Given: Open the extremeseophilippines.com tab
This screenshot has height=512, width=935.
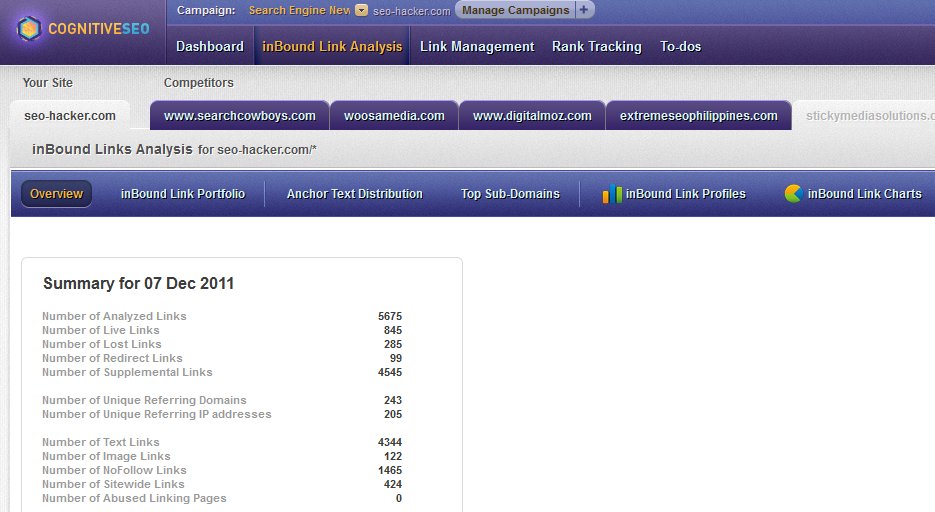Looking at the screenshot, I should (x=698, y=116).
